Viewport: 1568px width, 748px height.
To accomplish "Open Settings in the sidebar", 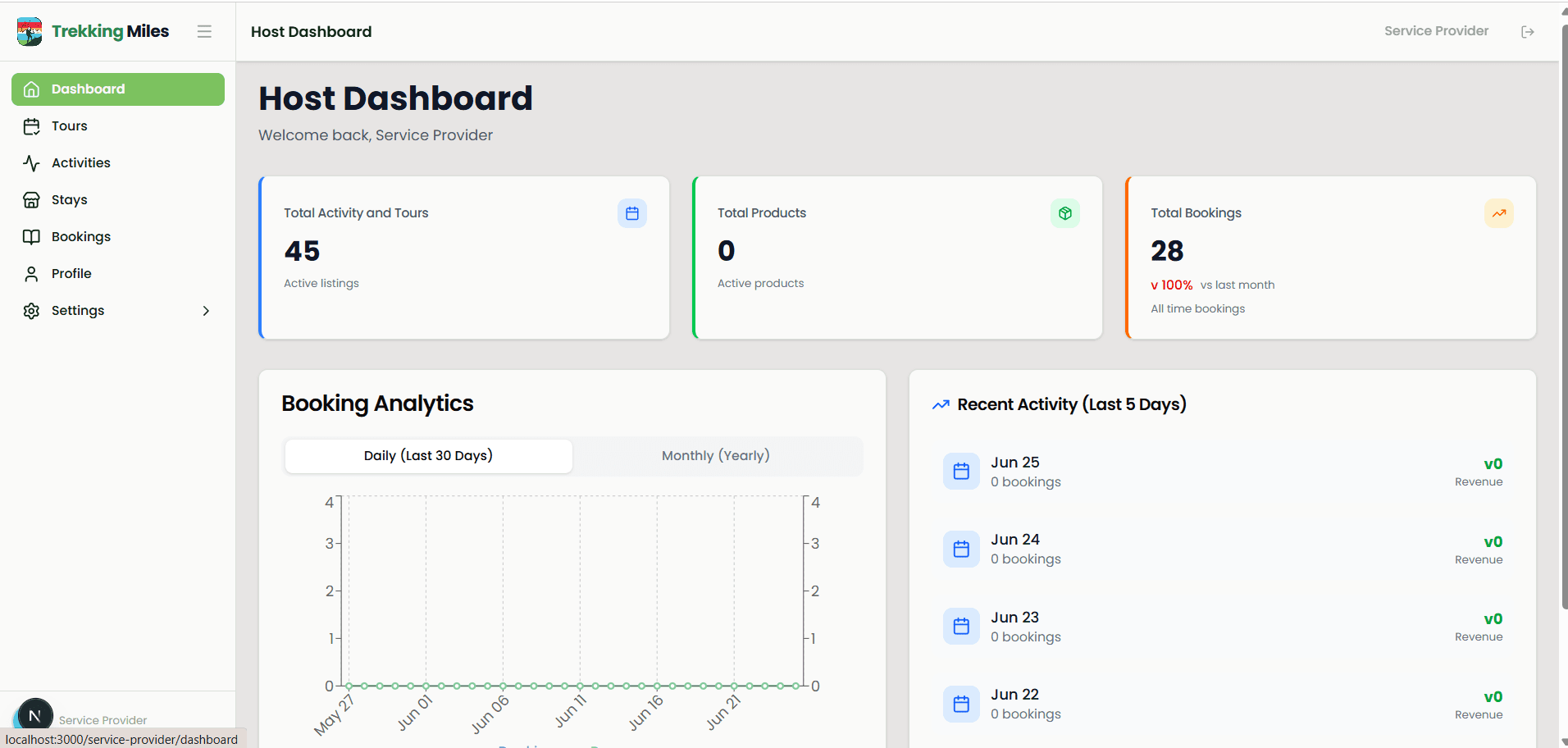I will 118,311.
